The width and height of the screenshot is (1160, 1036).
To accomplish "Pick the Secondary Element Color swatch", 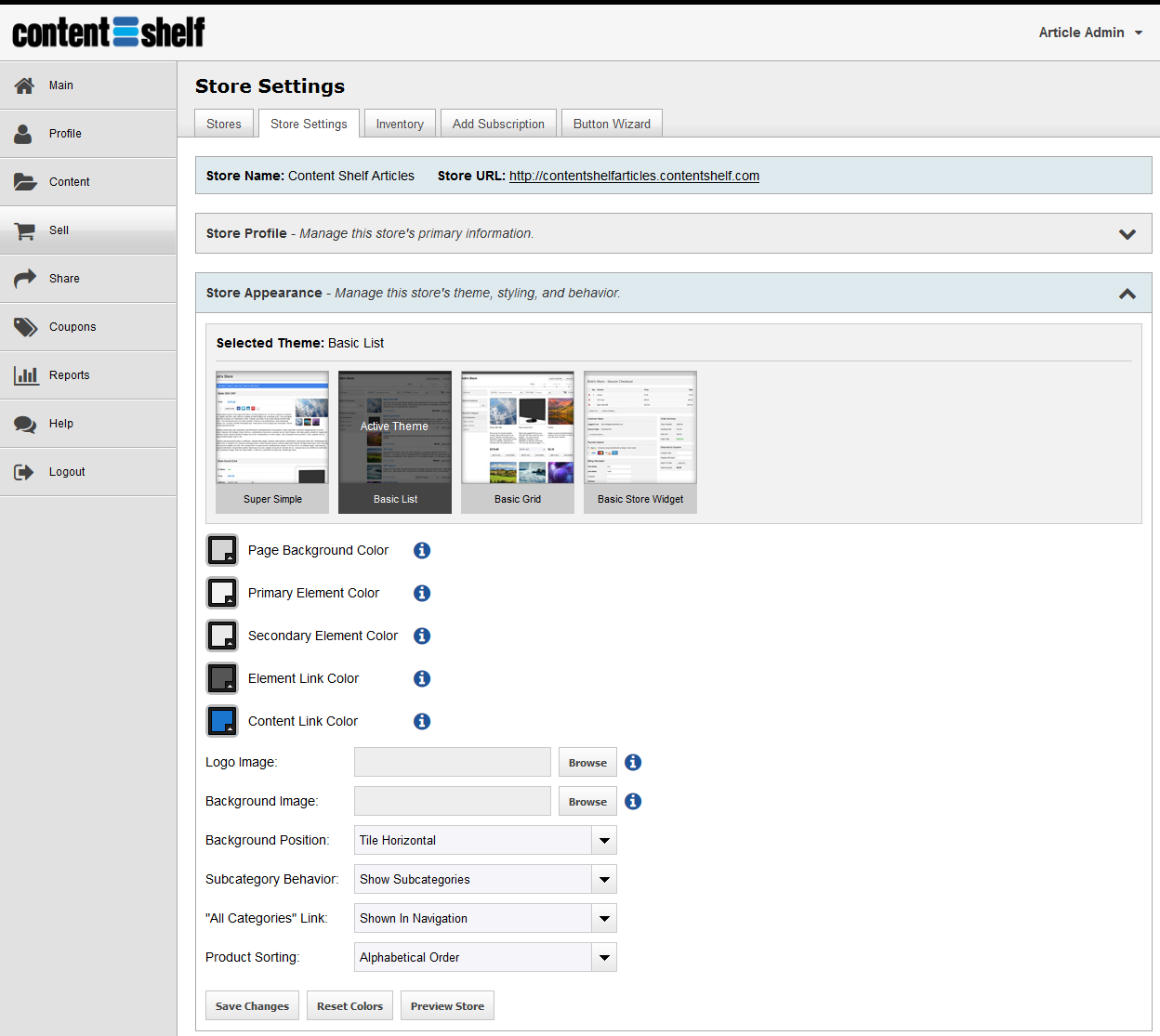I will coord(222,636).
